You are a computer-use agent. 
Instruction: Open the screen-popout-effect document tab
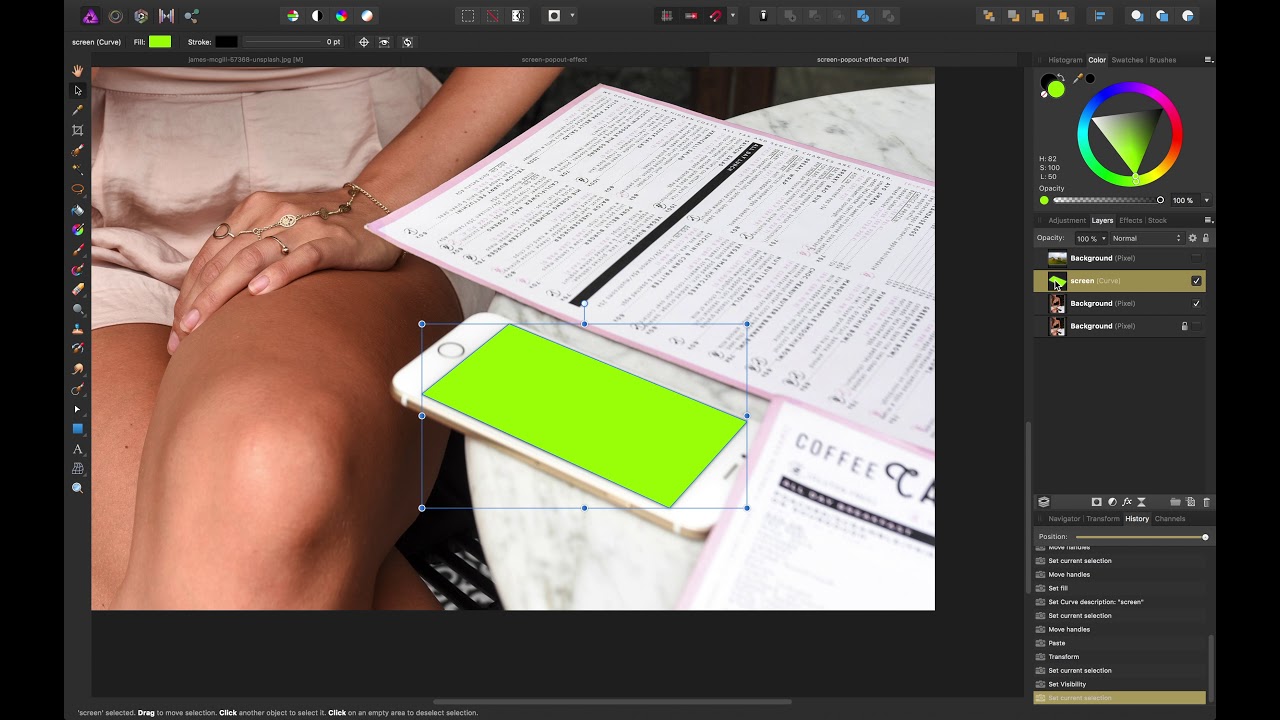click(554, 60)
